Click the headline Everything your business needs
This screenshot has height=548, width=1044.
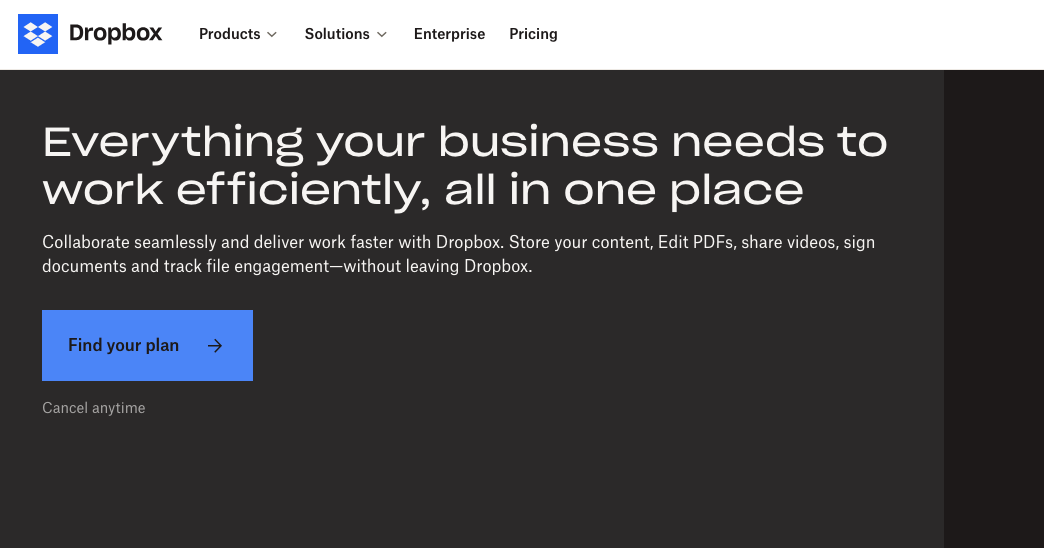click(465, 166)
